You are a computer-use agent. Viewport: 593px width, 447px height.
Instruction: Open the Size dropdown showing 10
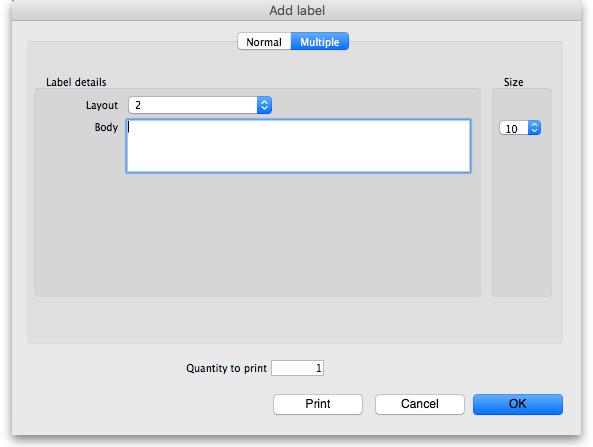click(520, 128)
